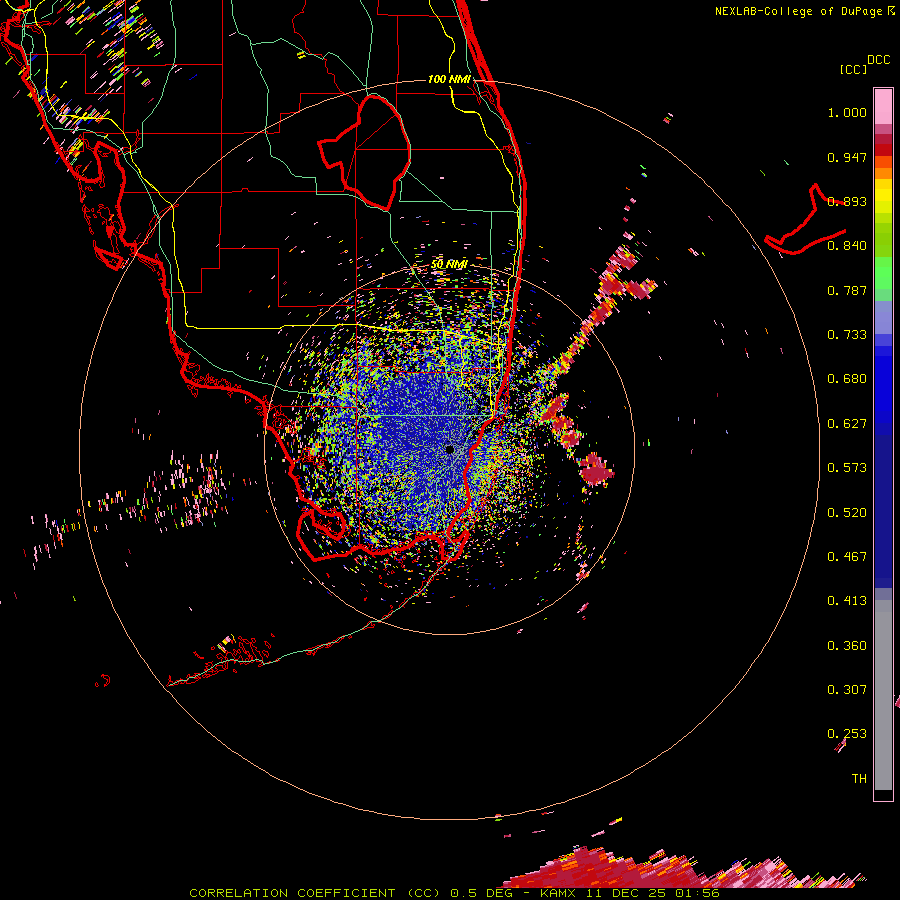Click inside the Lake Okeechobee outline

(370, 152)
